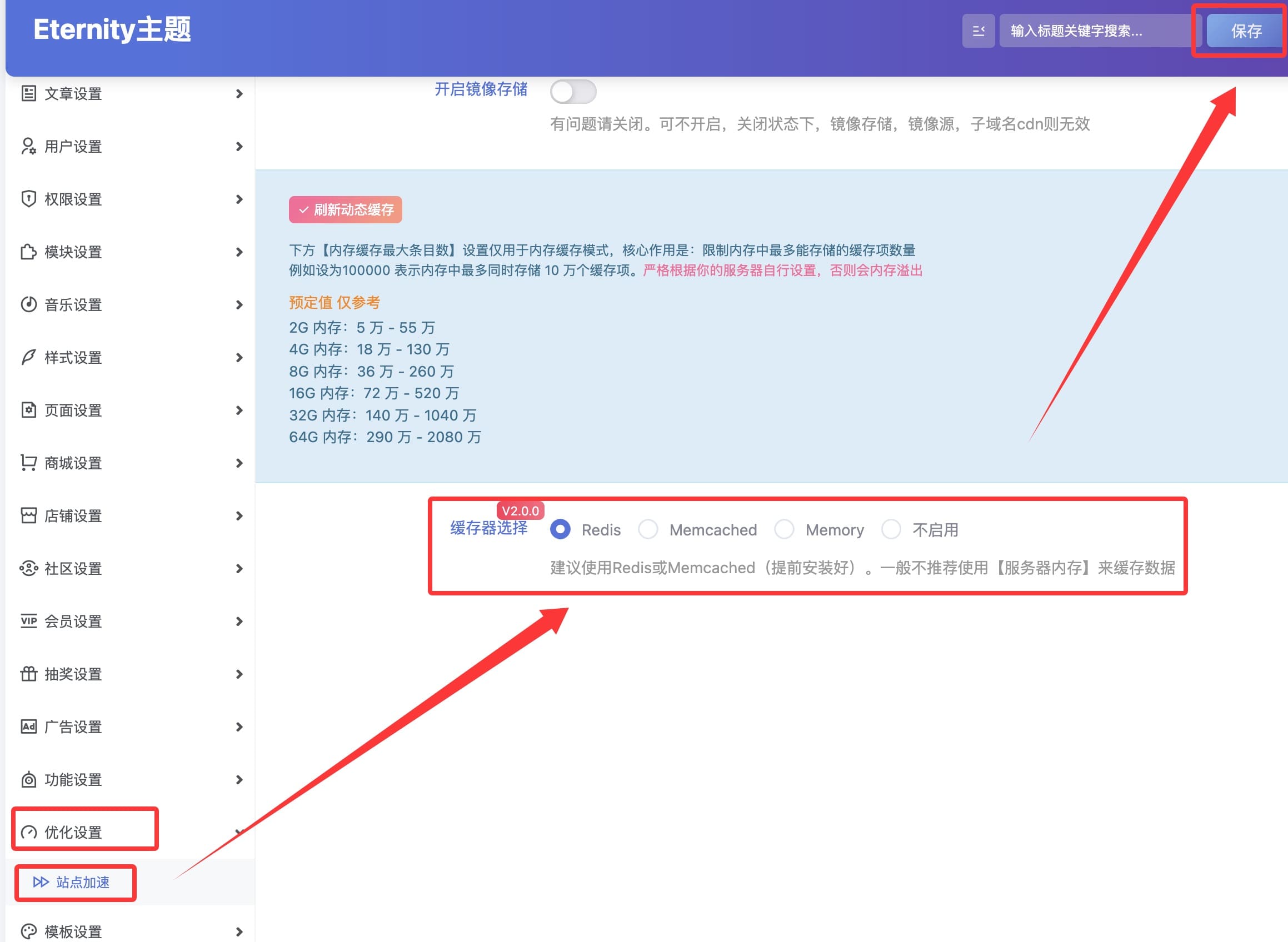
Task: Click the VIP member settings icon
Action: pos(28,621)
